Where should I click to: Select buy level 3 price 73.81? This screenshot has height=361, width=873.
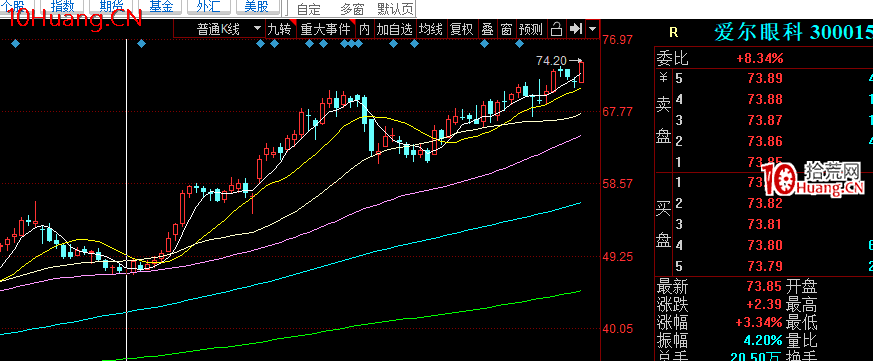[x=765, y=225]
